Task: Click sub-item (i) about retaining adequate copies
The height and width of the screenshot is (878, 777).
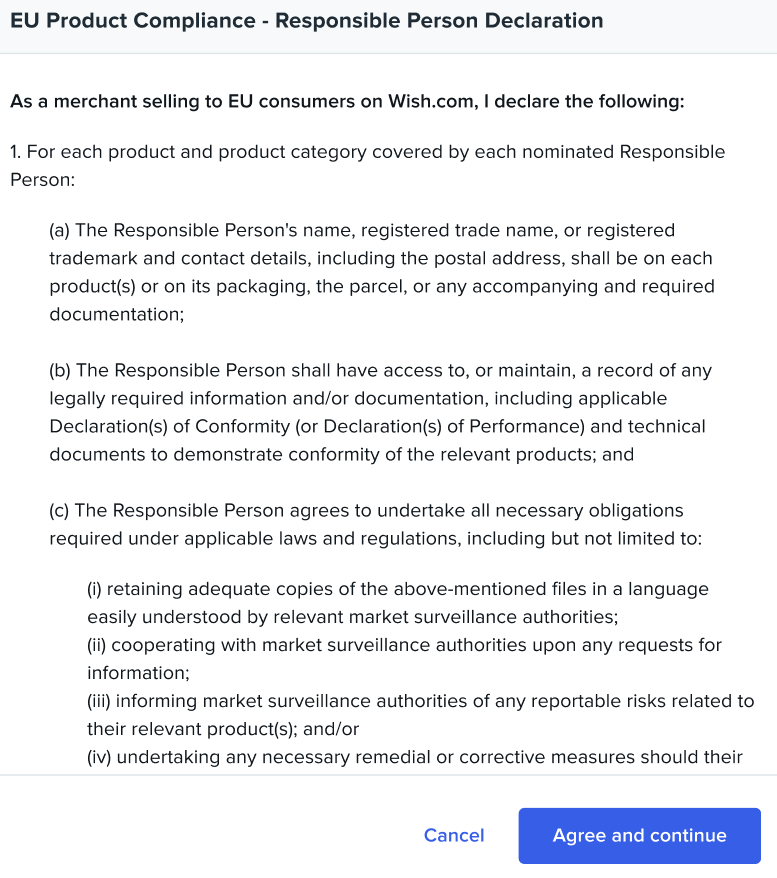Action: click(x=397, y=589)
